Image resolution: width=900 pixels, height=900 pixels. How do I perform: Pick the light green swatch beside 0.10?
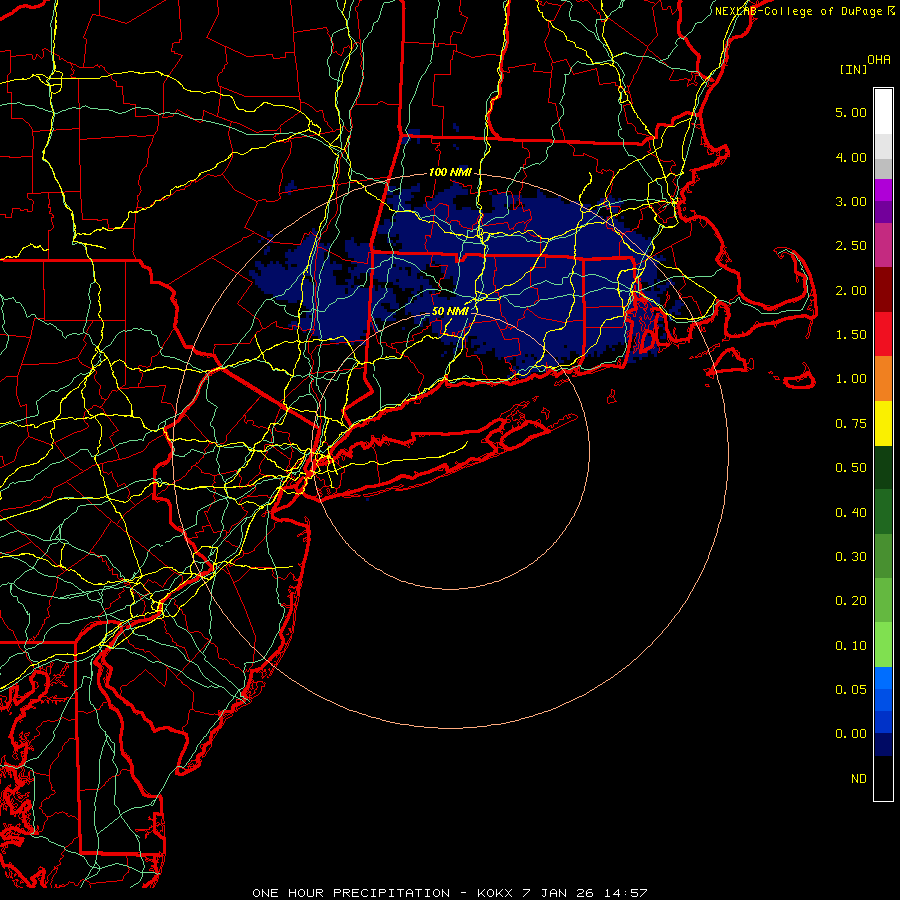pyautogui.click(x=883, y=645)
